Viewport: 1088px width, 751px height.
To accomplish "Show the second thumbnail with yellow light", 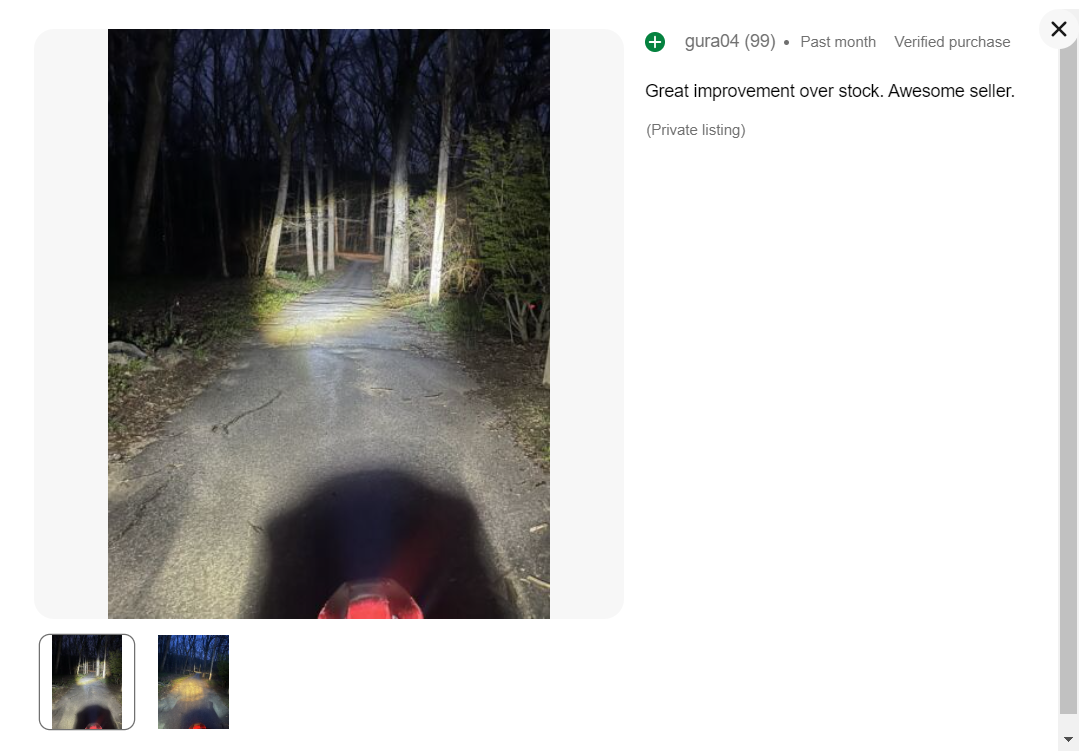I will tap(193, 682).
